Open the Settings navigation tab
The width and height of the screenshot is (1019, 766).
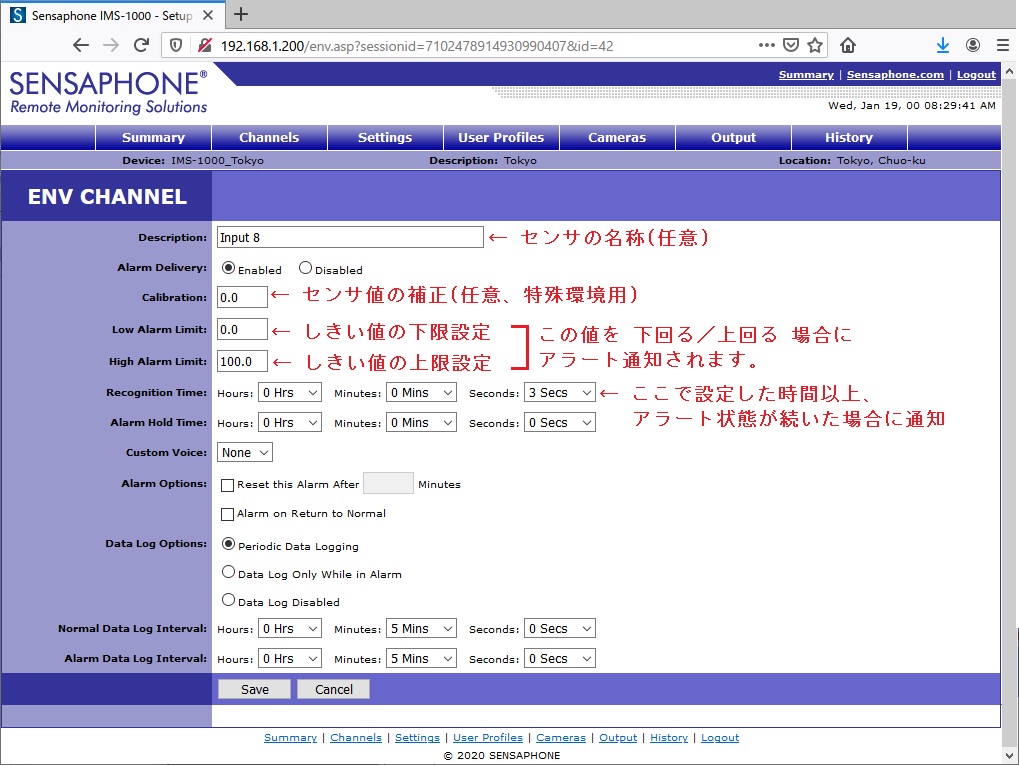point(385,137)
